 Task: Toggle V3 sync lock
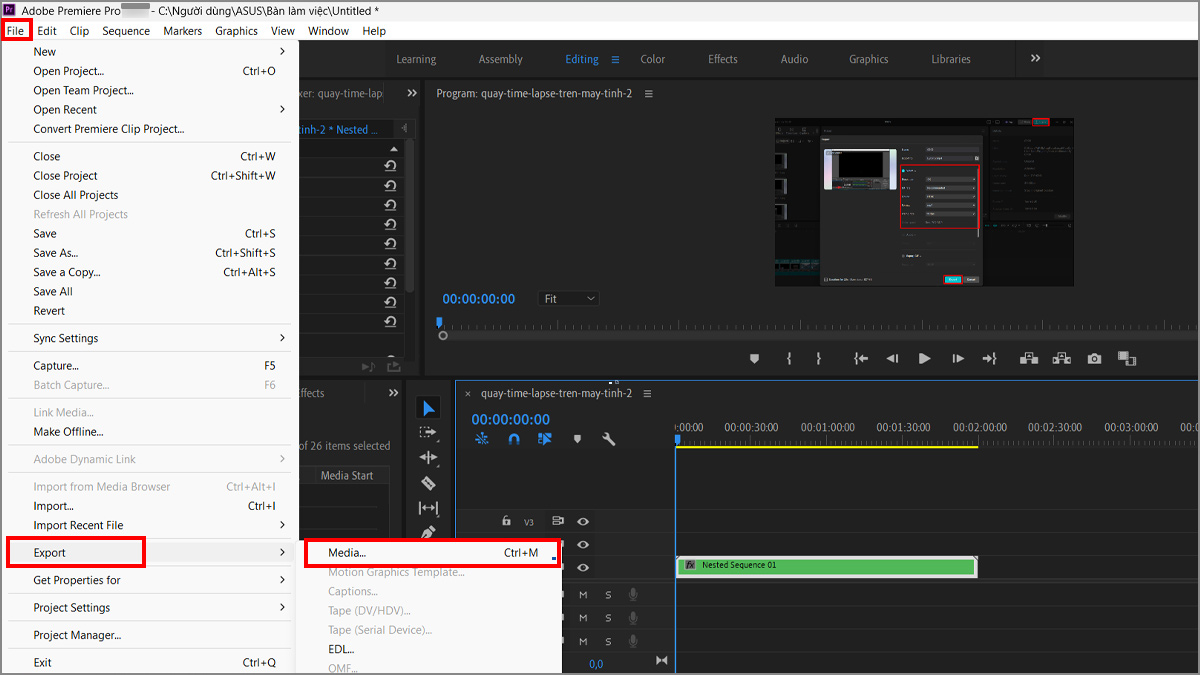558,521
